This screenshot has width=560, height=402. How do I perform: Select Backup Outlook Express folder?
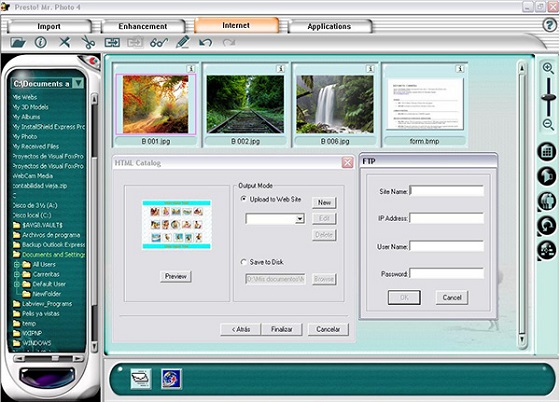[x=49, y=245]
